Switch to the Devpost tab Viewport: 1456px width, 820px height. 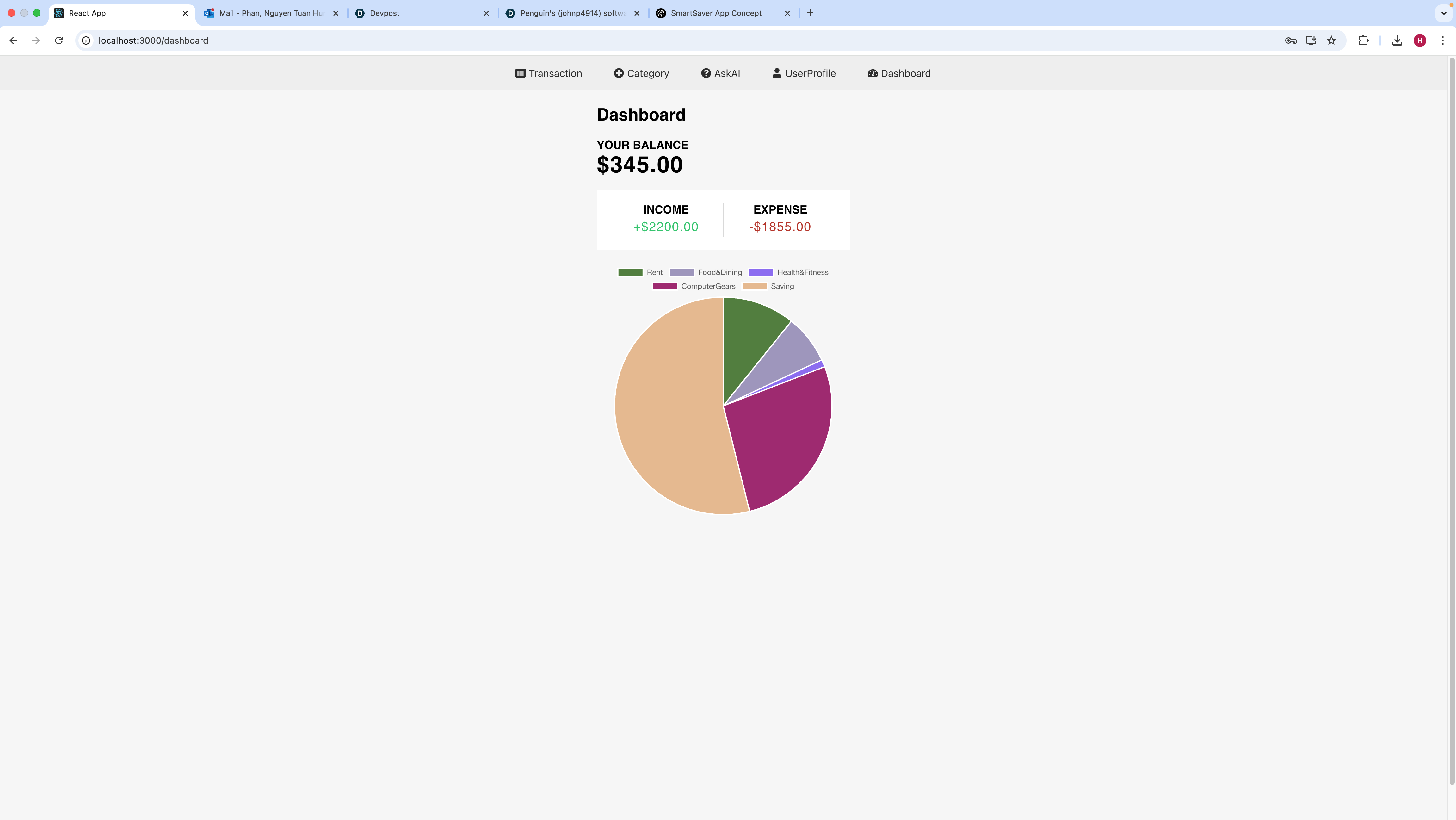click(x=384, y=13)
